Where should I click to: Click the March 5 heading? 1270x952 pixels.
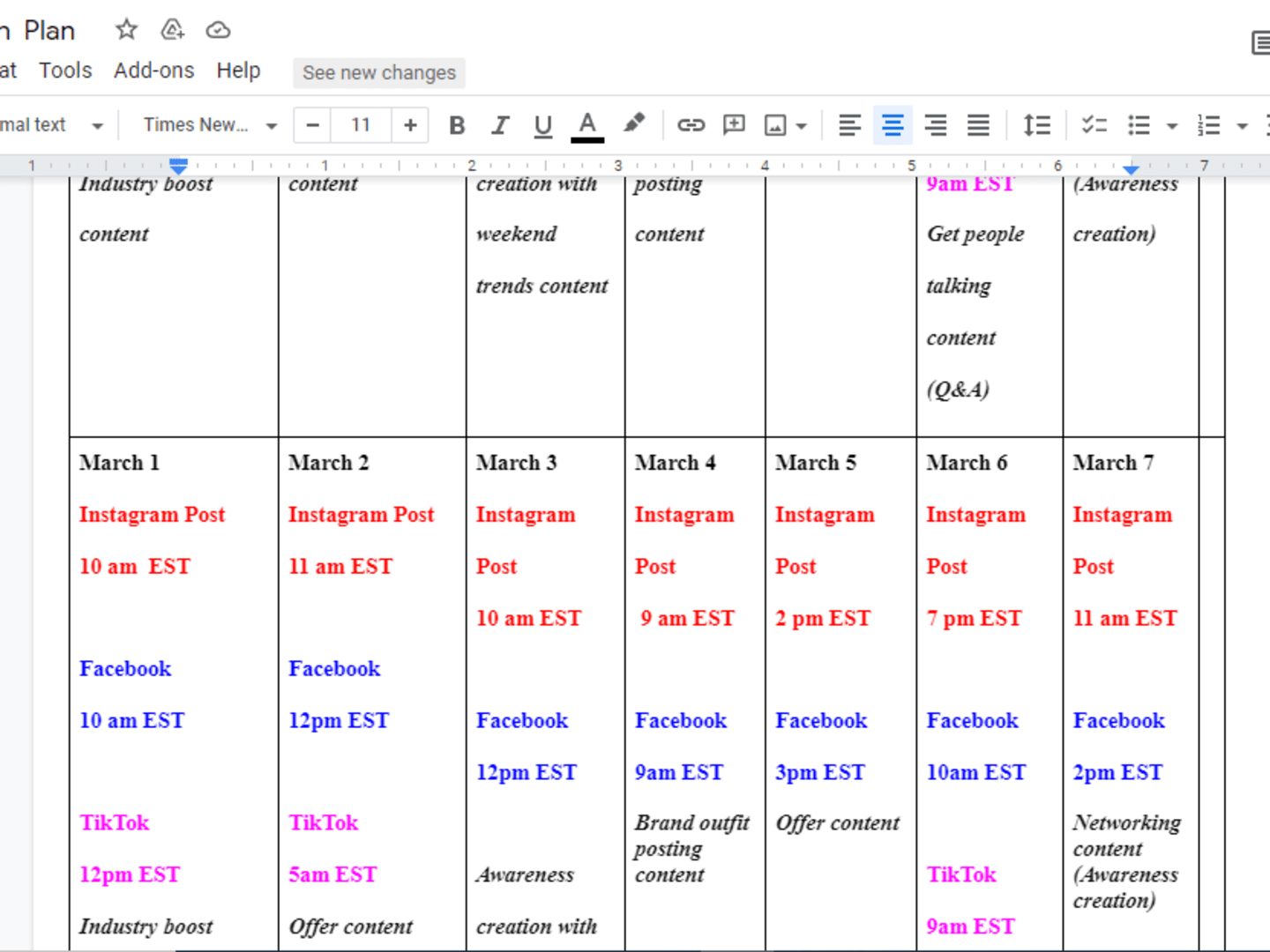pyautogui.click(x=815, y=463)
